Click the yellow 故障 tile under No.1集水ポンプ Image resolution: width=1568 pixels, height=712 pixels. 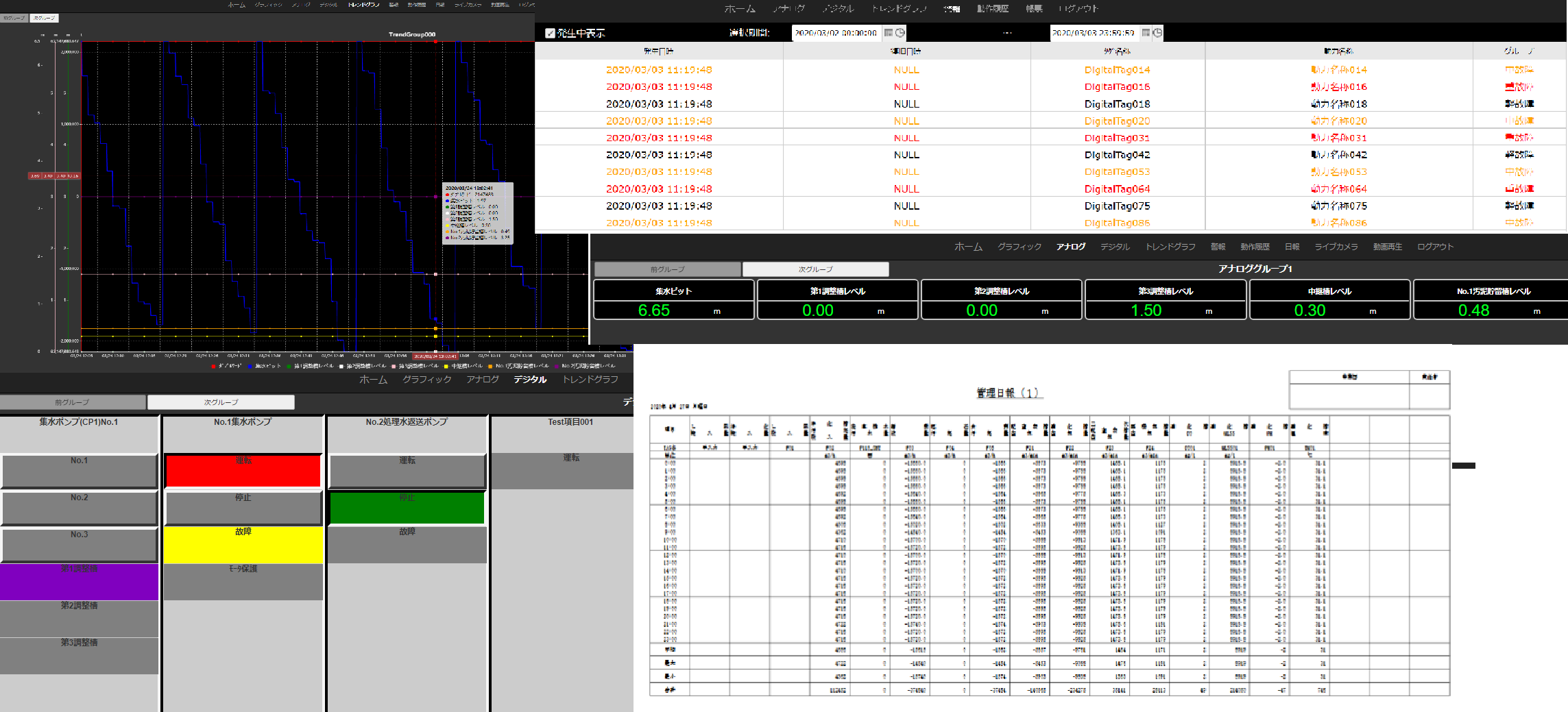[243, 545]
